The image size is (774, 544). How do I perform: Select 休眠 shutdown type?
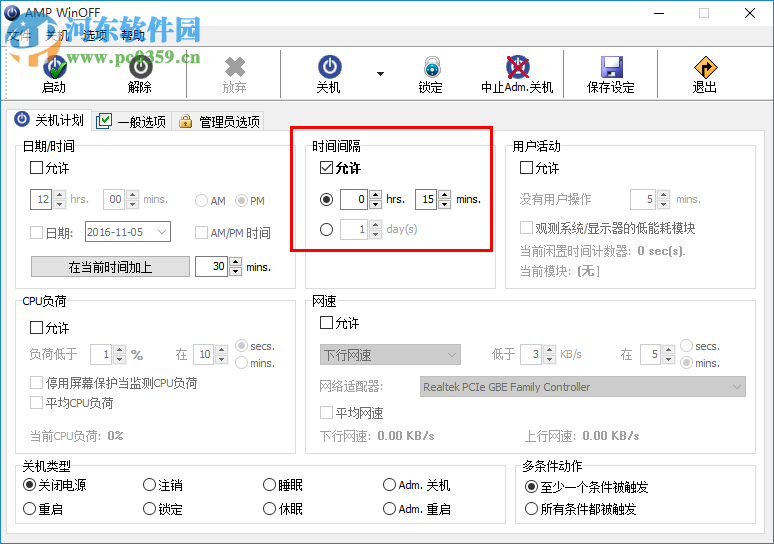point(269,508)
